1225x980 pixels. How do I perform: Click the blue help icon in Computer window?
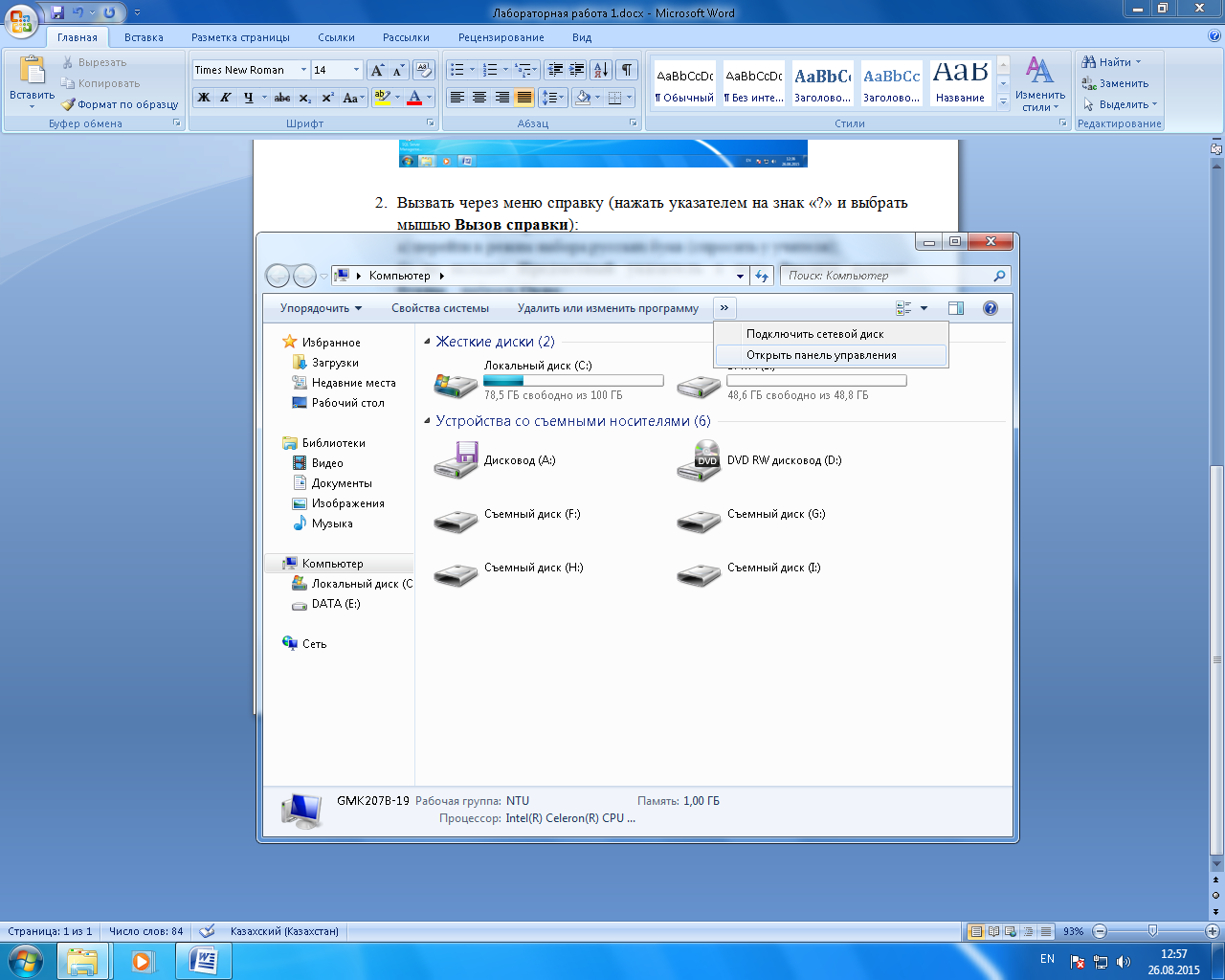pos(991,308)
